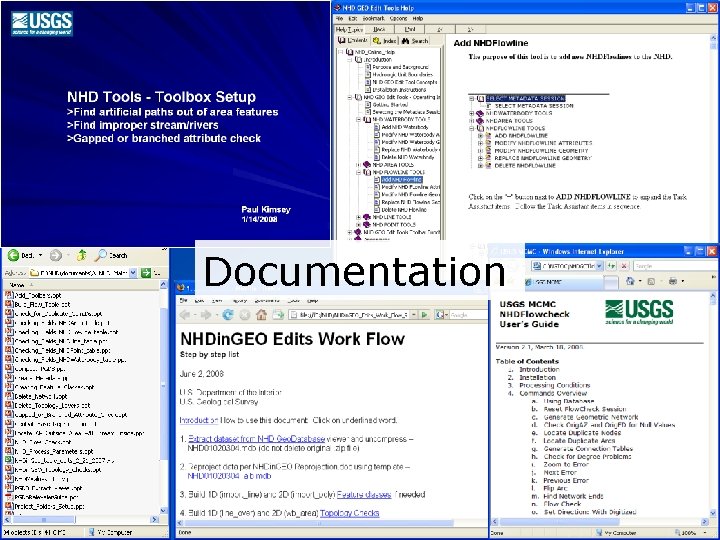The width and height of the screenshot is (720, 540).
Task: Expand ADD NHDFLOWLINE in the task assistant image
Action: [480, 136]
